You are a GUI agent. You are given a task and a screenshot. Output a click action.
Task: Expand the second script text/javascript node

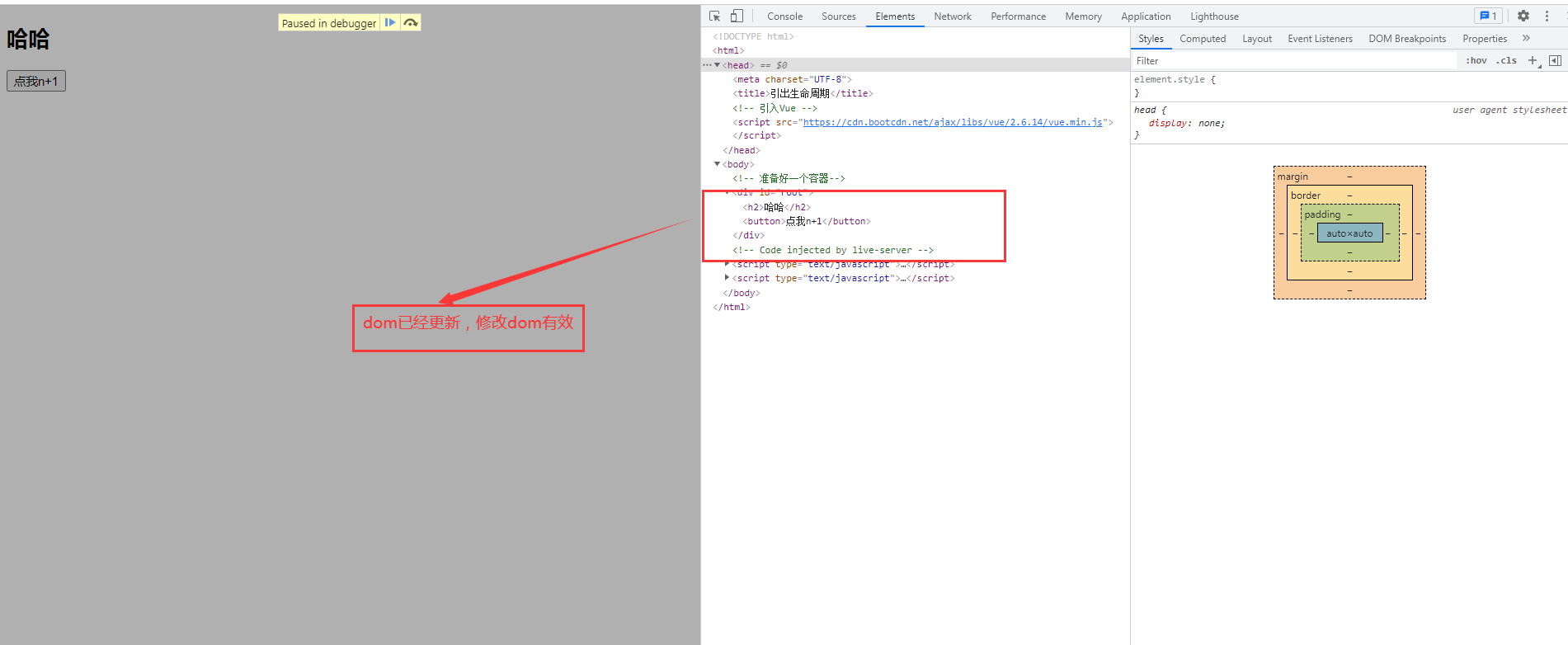[x=727, y=278]
